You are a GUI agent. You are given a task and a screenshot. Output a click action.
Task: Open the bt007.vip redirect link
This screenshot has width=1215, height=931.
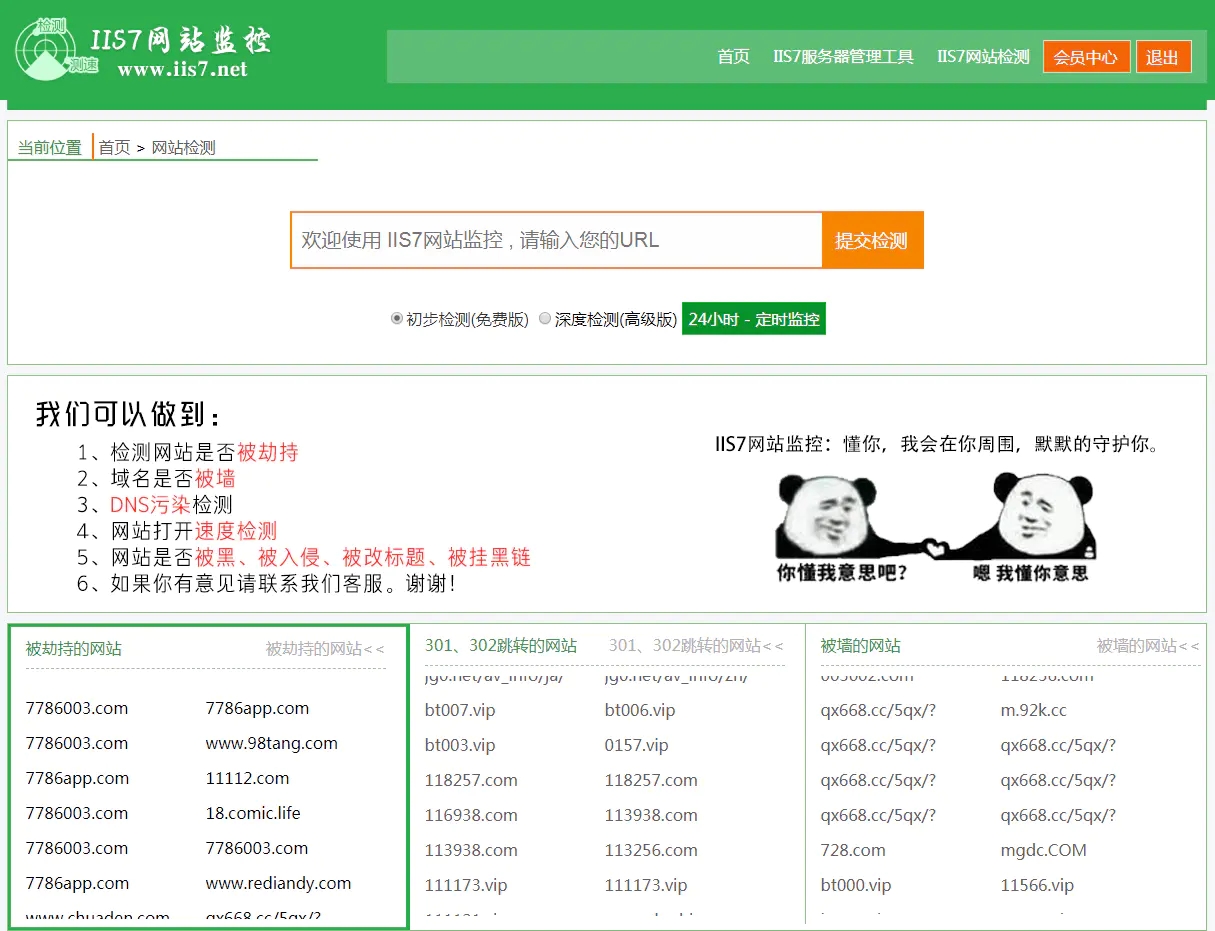[460, 710]
